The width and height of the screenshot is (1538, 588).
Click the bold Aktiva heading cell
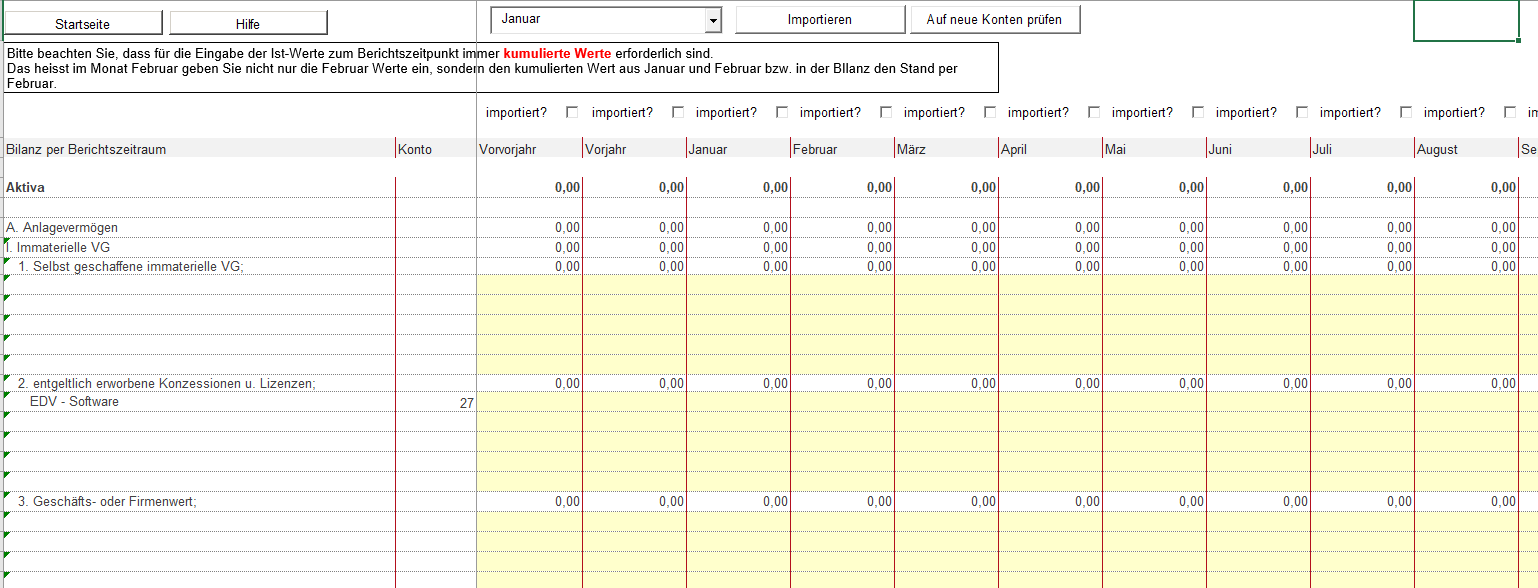point(26,188)
